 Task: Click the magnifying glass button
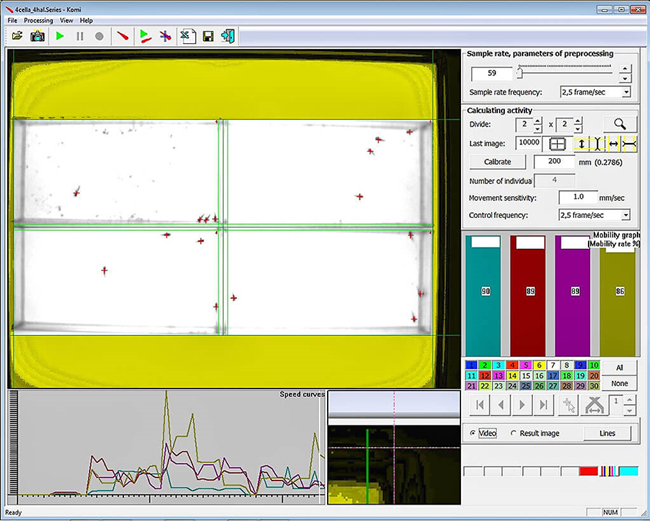(620, 124)
